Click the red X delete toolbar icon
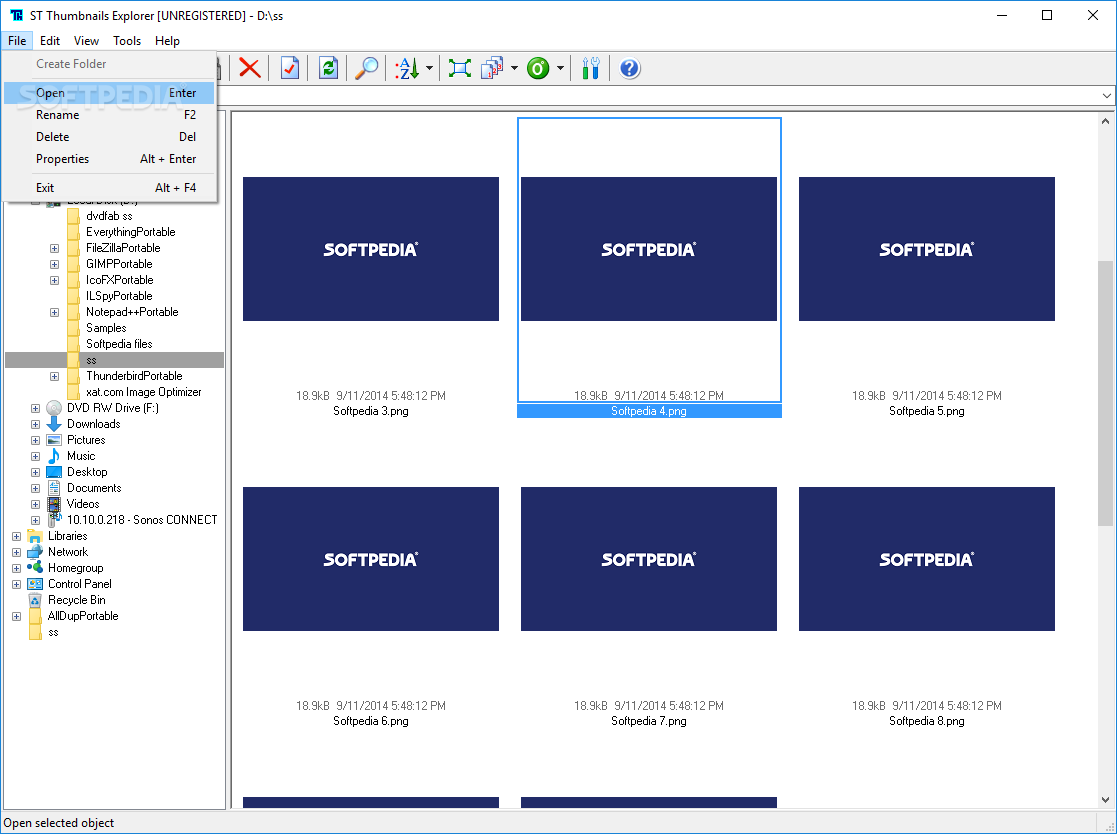Image resolution: width=1117 pixels, height=834 pixels. click(x=249, y=68)
